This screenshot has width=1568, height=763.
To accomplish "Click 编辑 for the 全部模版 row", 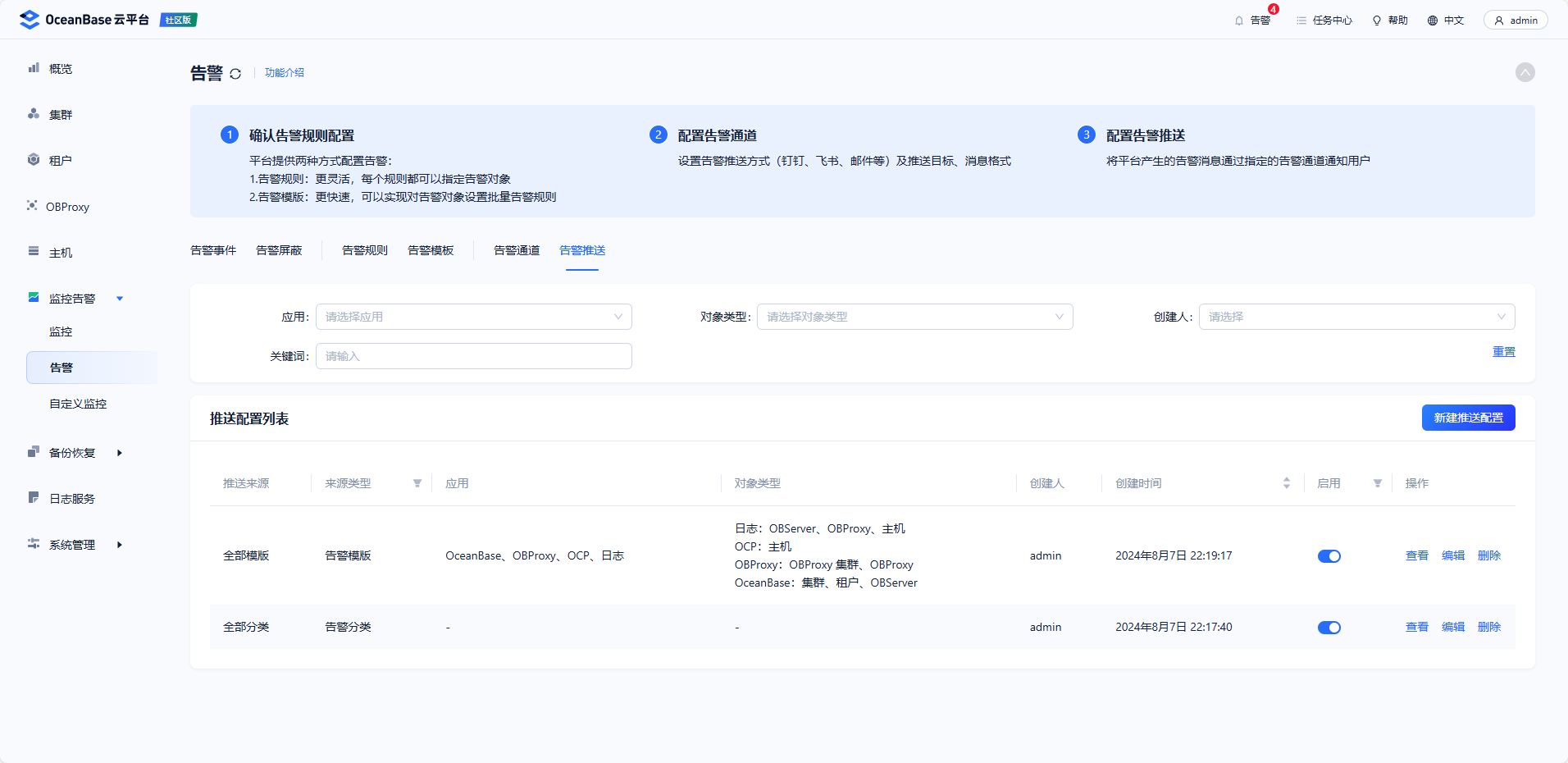I will [x=1453, y=555].
